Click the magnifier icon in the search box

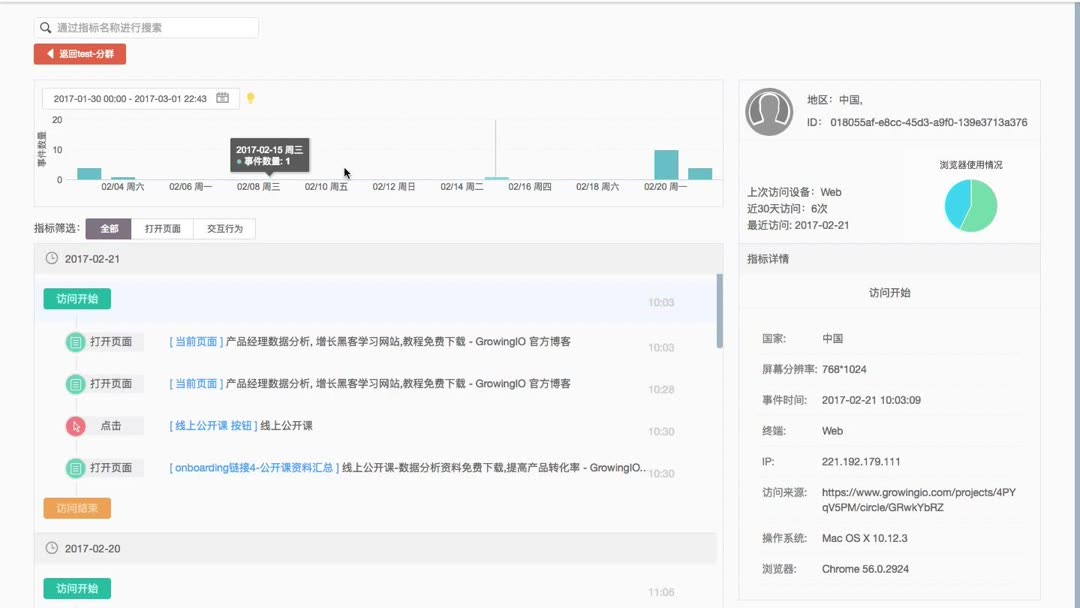(46, 27)
